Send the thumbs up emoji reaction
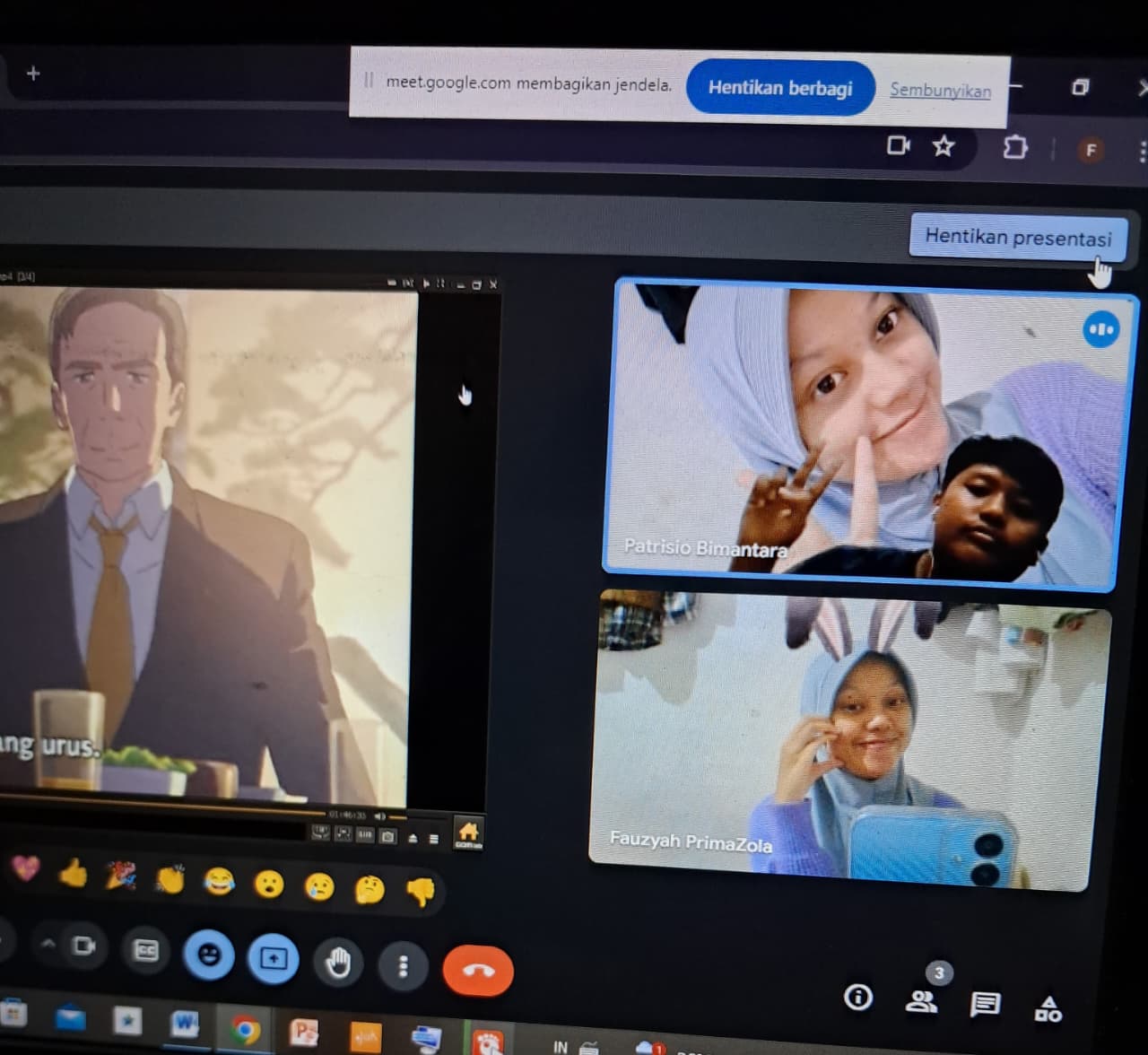 tap(73, 872)
